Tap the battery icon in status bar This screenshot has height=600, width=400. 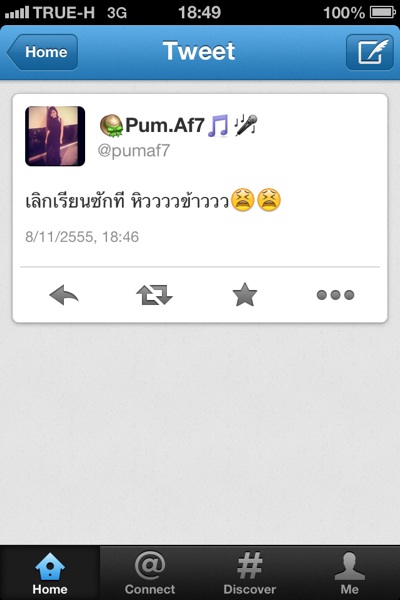click(x=383, y=13)
